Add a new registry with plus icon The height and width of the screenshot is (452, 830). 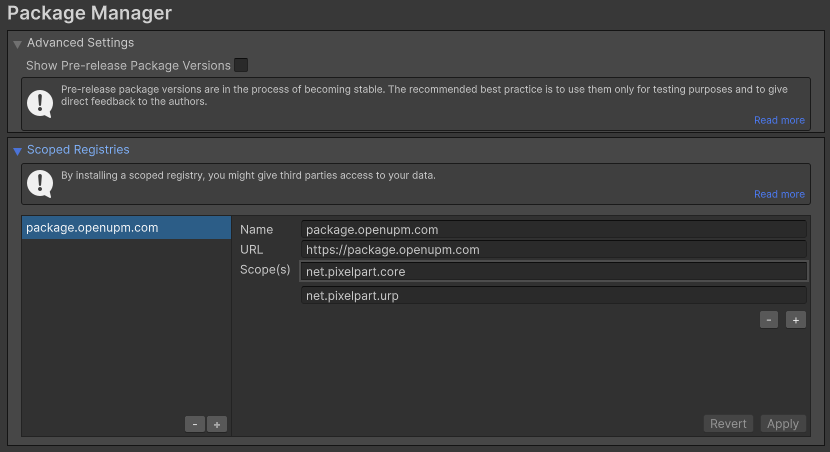[217, 424]
